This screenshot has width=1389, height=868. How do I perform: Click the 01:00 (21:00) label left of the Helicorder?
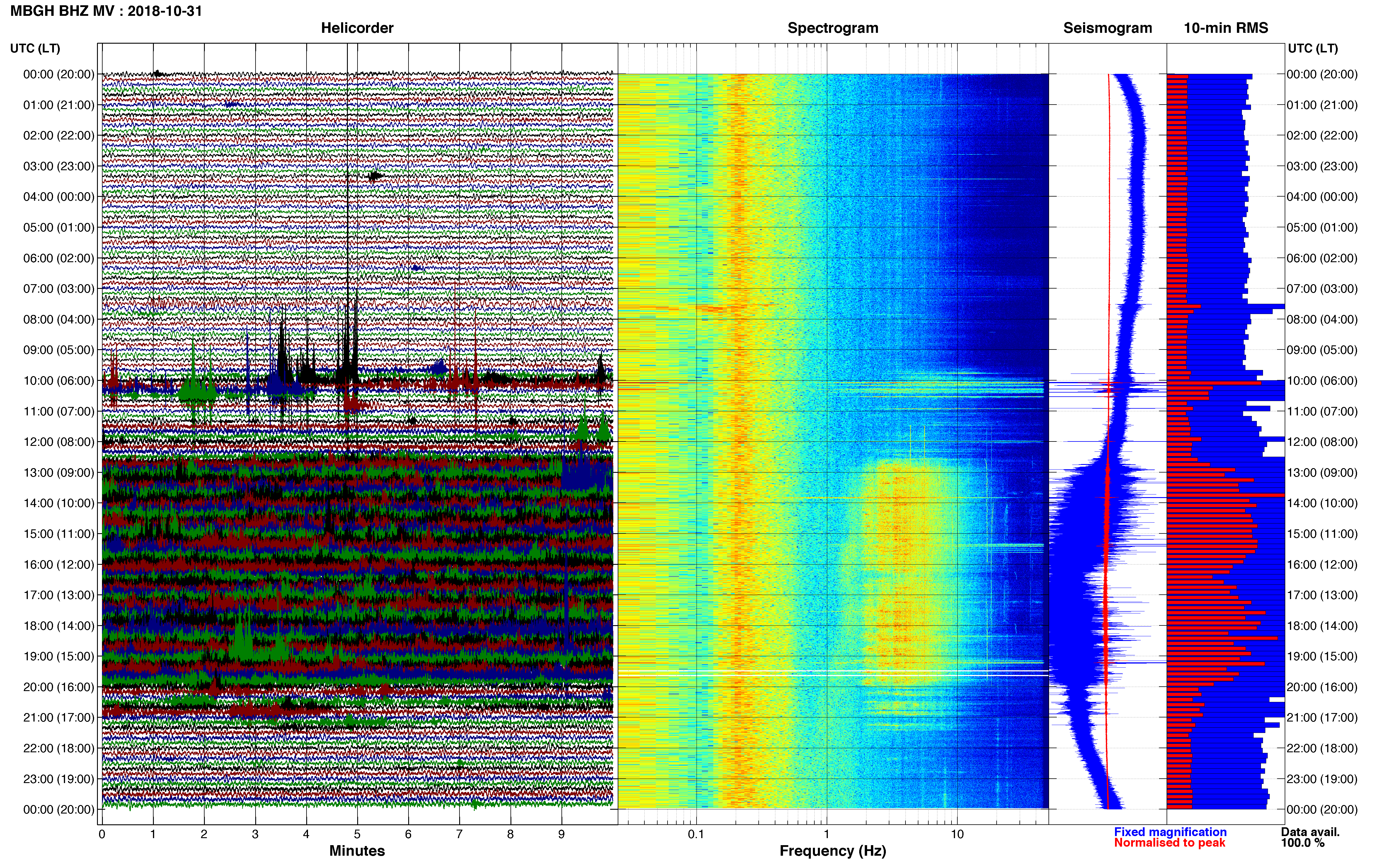(x=59, y=105)
